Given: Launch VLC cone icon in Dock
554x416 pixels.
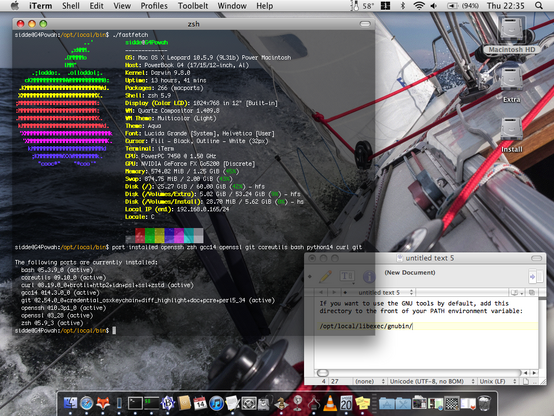Looking at the screenshot, I should [330, 403].
